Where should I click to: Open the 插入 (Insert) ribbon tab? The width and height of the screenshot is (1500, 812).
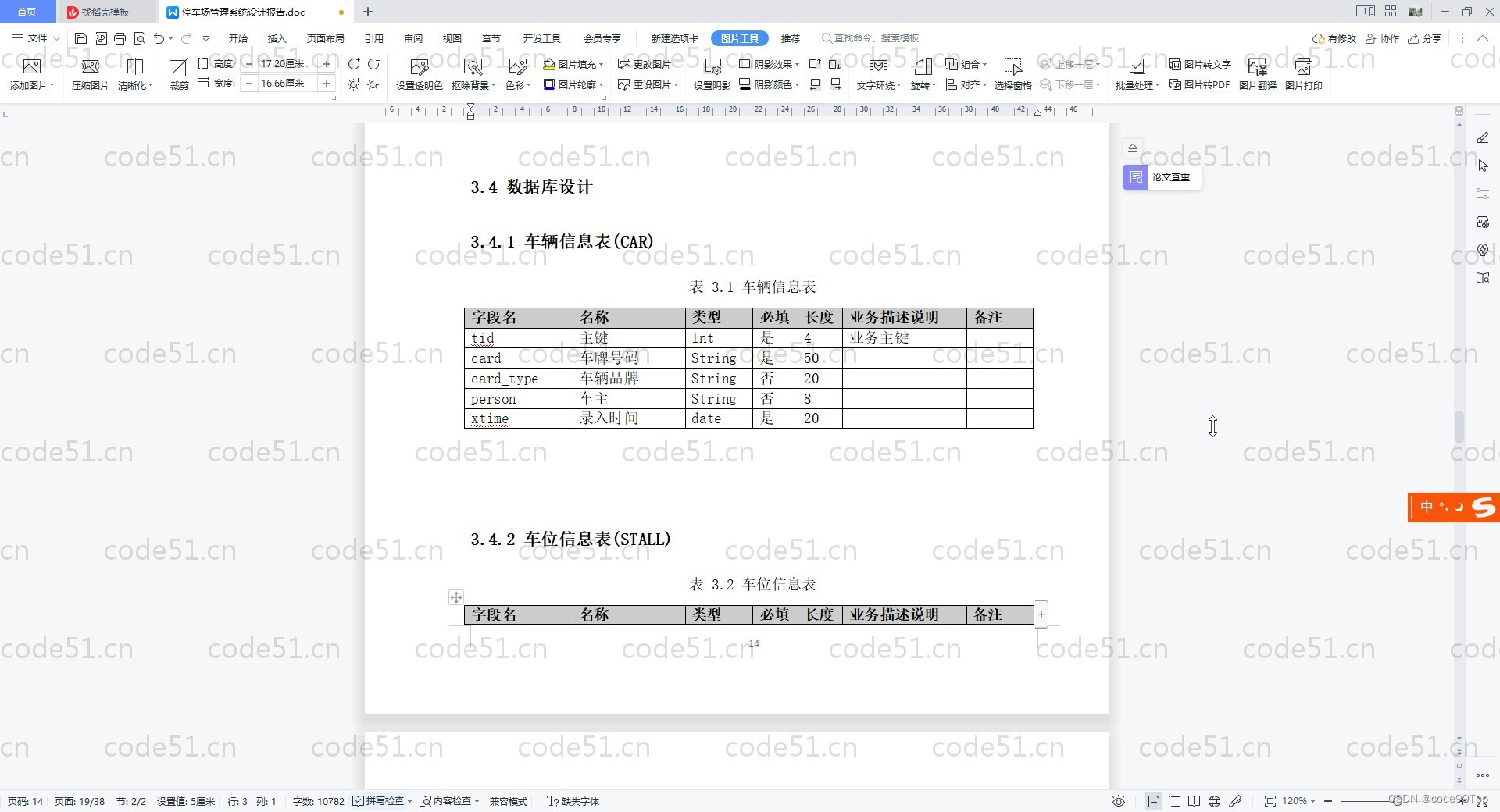coord(277,38)
